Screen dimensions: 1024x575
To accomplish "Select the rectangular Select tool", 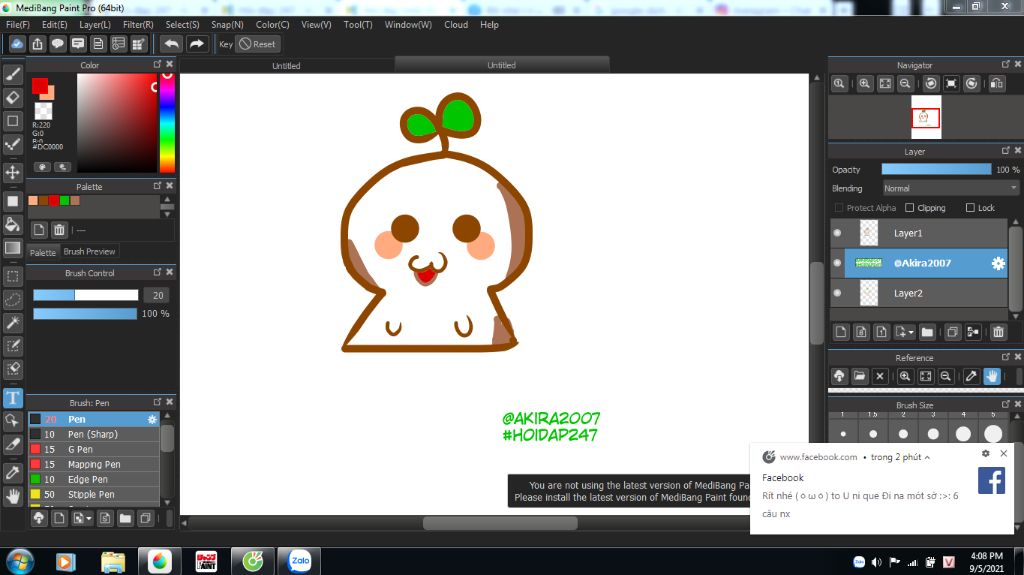I will click(12, 276).
